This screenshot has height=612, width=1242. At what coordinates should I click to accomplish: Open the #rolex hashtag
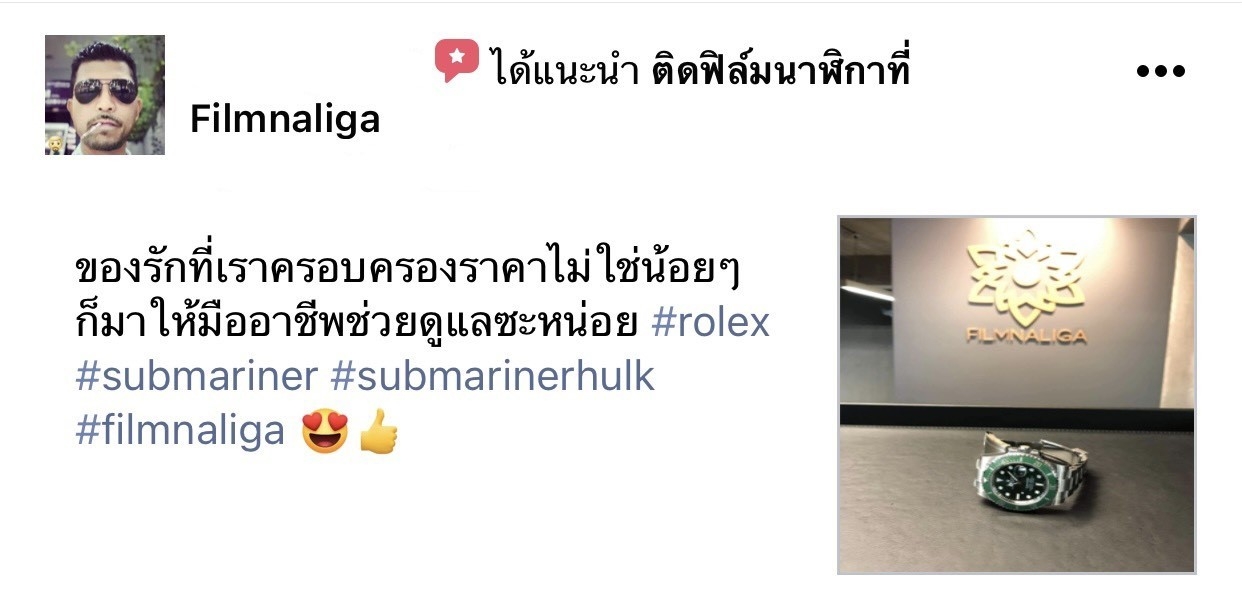[710, 323]
